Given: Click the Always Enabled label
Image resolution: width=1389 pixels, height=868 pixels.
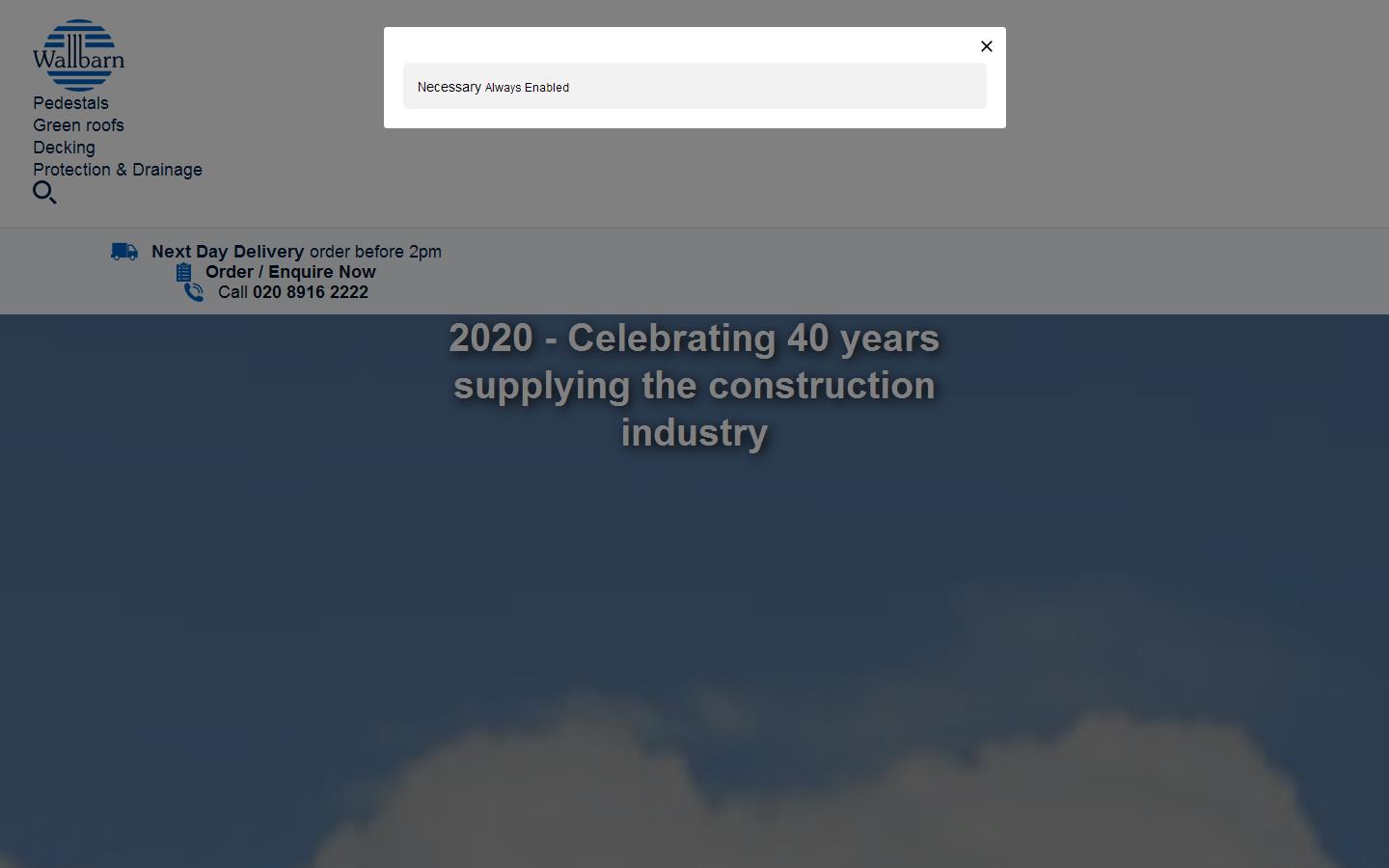Looking at the screenshot, I should 527,88.
